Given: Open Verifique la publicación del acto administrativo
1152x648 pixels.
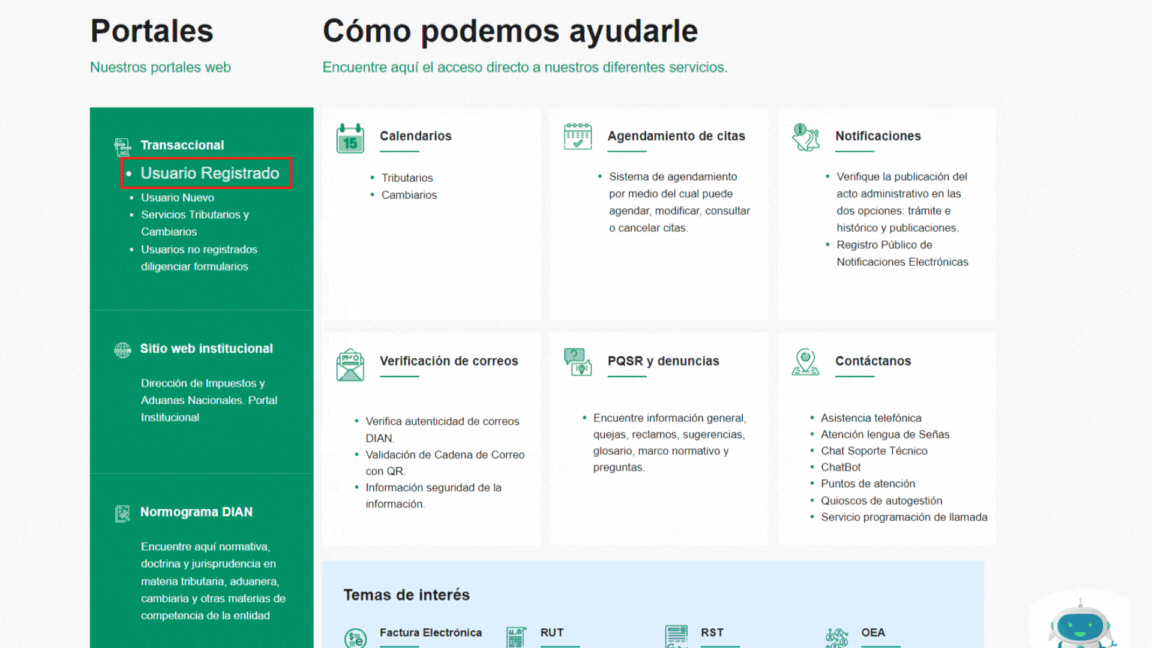Looking at the screenshot, I should pyautogui.click(x=902, y=202).
